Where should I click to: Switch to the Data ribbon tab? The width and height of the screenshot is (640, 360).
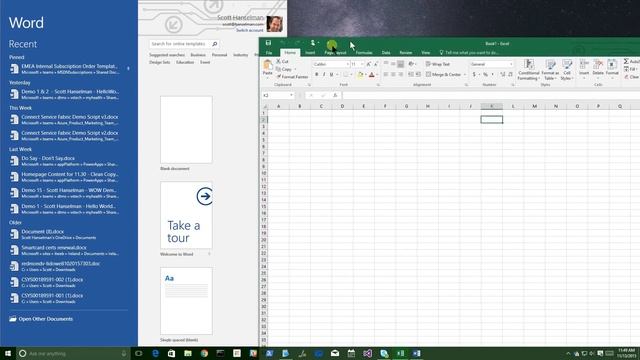(x=386, y=53)
